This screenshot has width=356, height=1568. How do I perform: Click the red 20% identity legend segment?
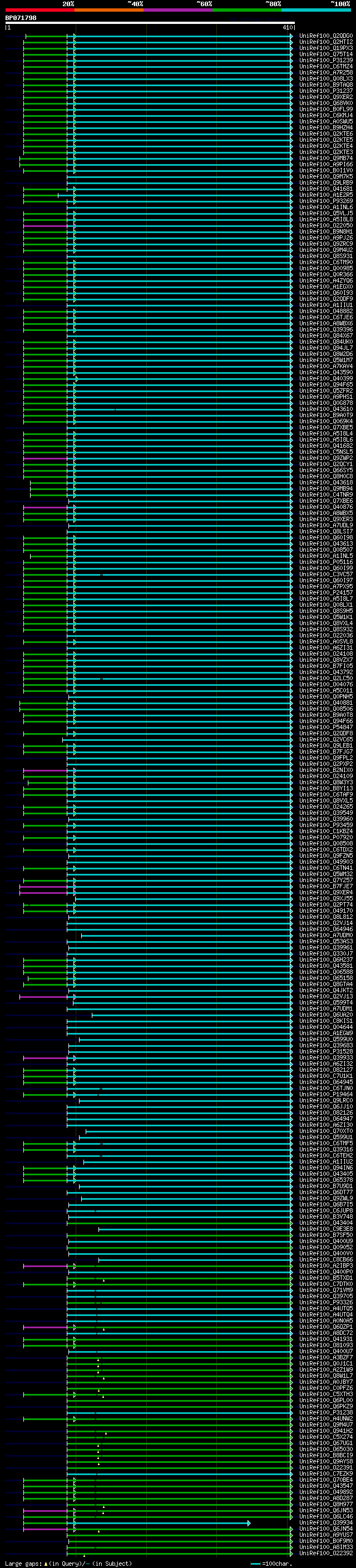[x=40, y=10]
